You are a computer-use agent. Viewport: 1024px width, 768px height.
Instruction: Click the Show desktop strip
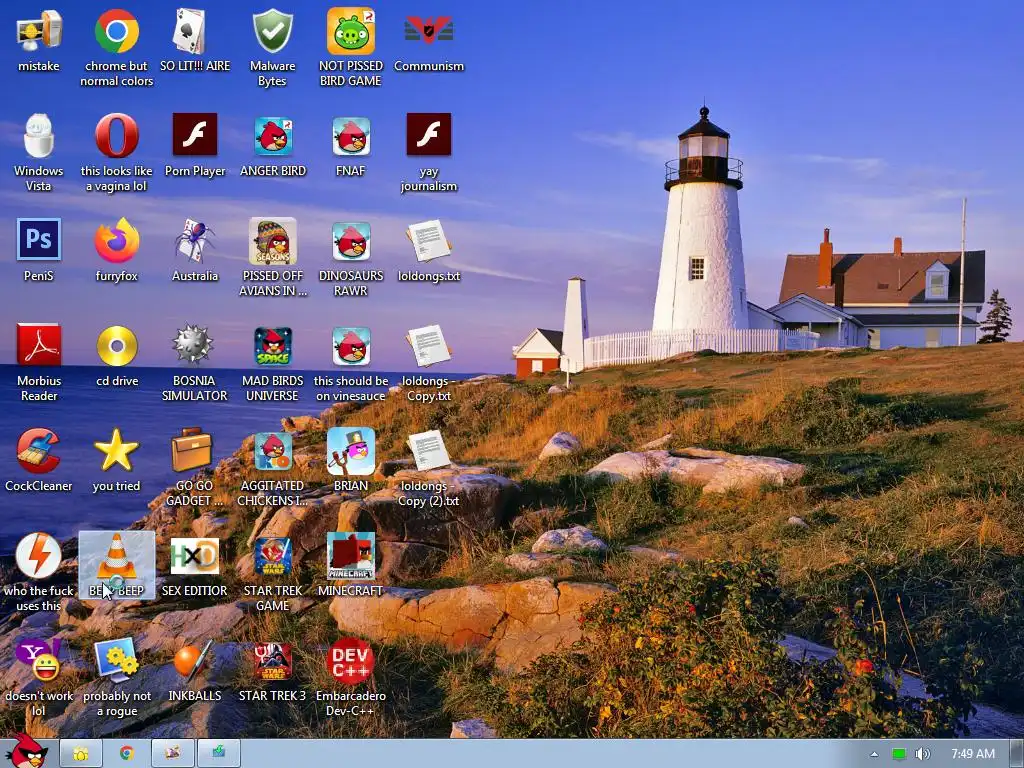coord(1016,754)
